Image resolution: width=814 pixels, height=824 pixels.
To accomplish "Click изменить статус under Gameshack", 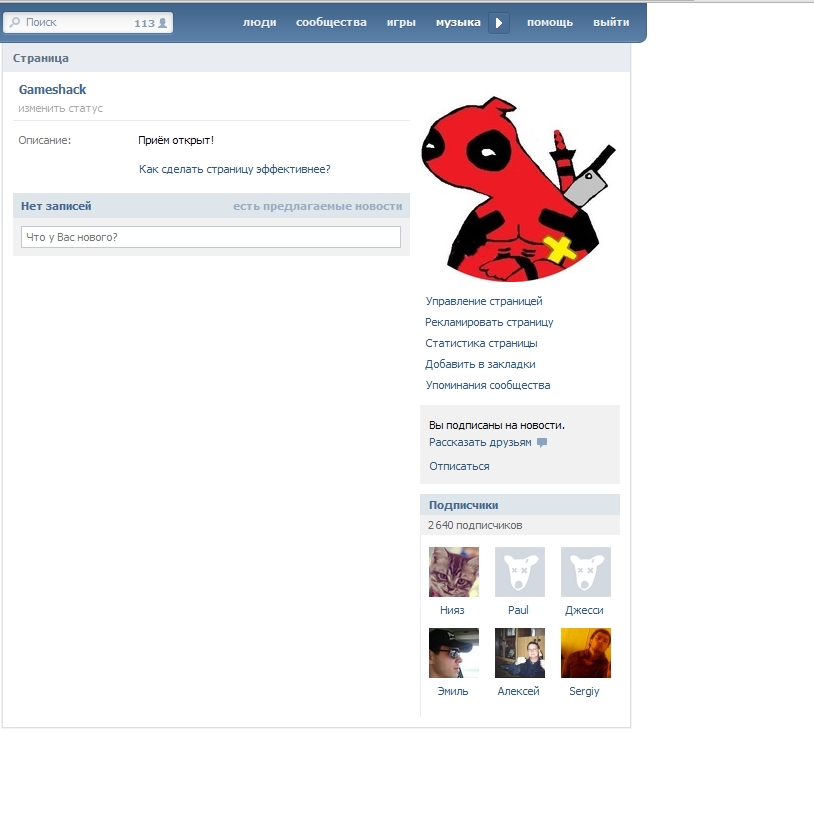I will click(60, 108).
